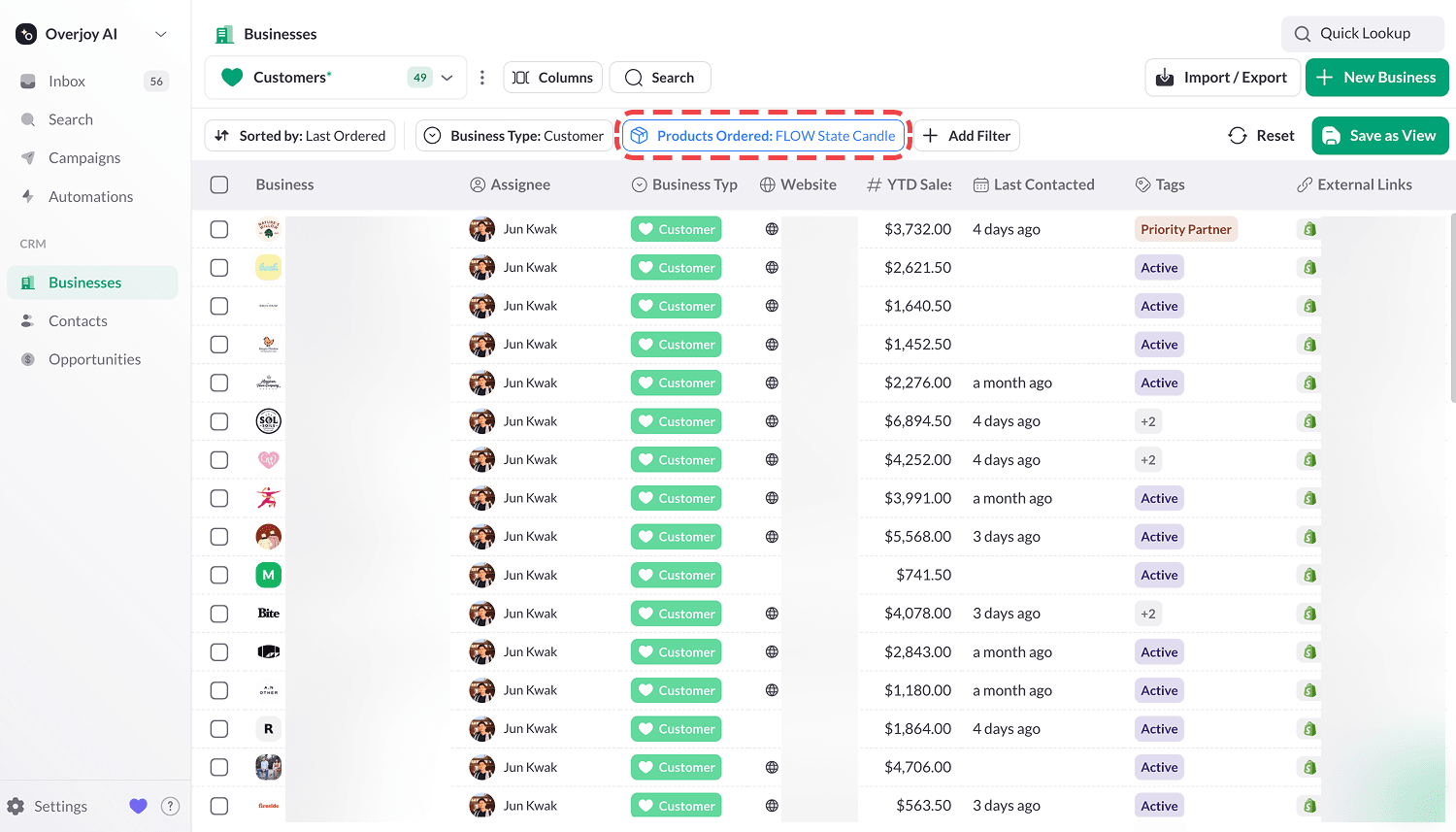Click Jun Kwak avatar in $1,180.00 row
The width and height of the screenshot is (1456, 832).
[481, 690]
